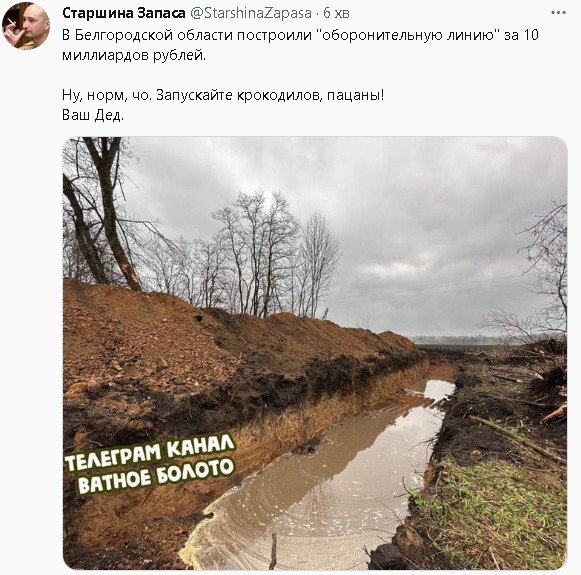Screen dimensions: 581x575
Task: Click the Старшина Запаса profile avatar
Action: pos(26,26)
